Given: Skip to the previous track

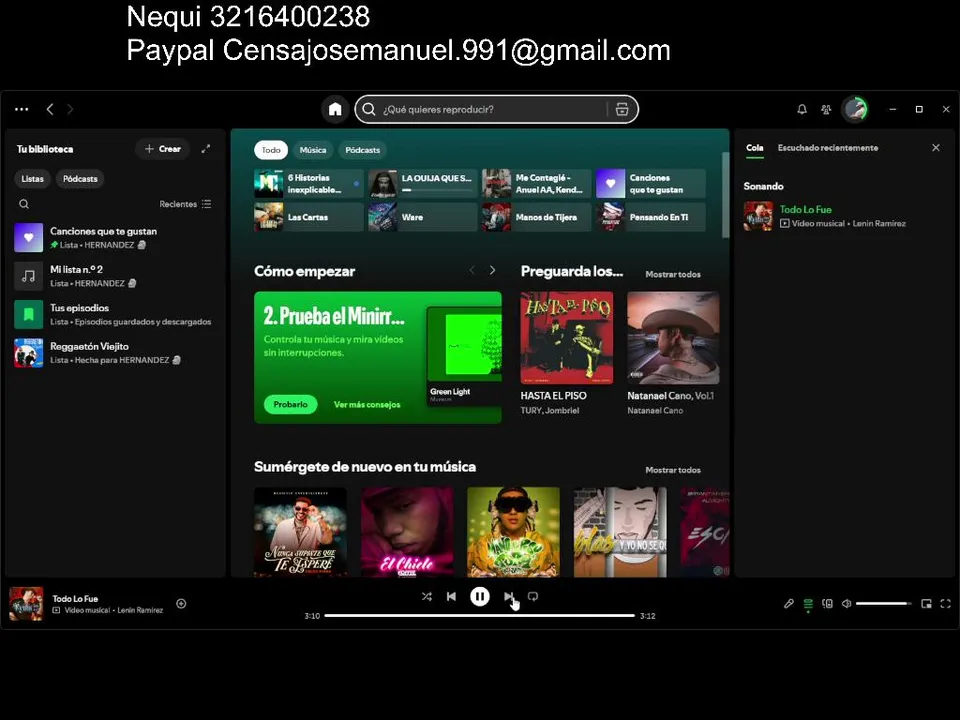Looking at the screenshot, I should coord(451,596).
